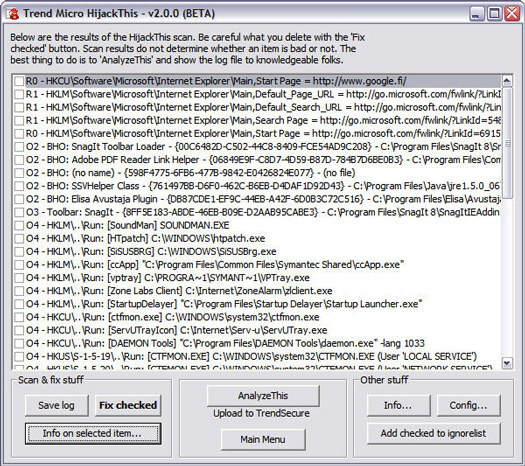The width and height of the screenshot is (525, 466).
Task: Tick the SoundMan SOUNDMAN.EXE checkbox
Action: pos(19,225)
